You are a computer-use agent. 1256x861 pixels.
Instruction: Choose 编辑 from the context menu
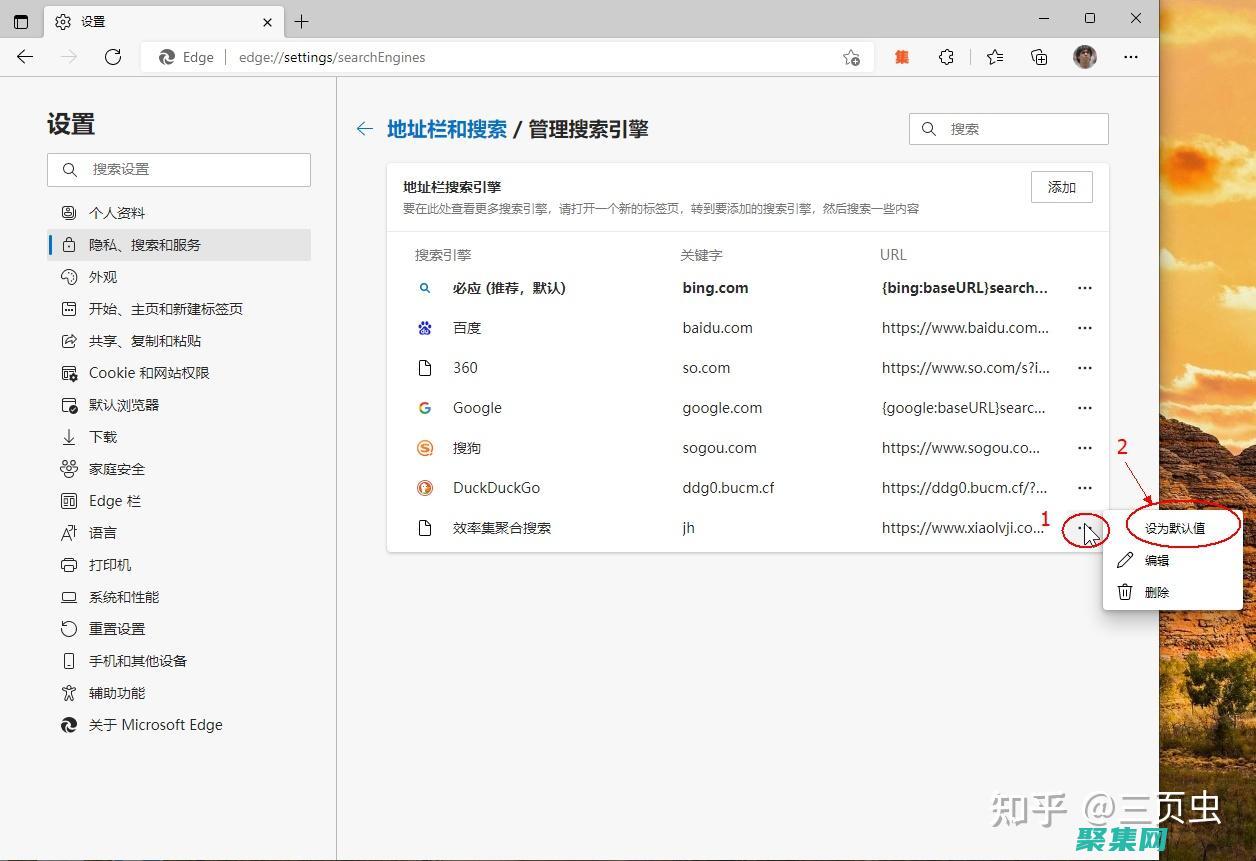click(x=1157, y=560)
